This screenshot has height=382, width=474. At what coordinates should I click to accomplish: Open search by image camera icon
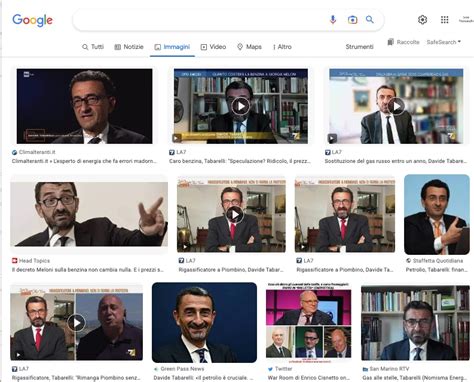tap(352, 20)
